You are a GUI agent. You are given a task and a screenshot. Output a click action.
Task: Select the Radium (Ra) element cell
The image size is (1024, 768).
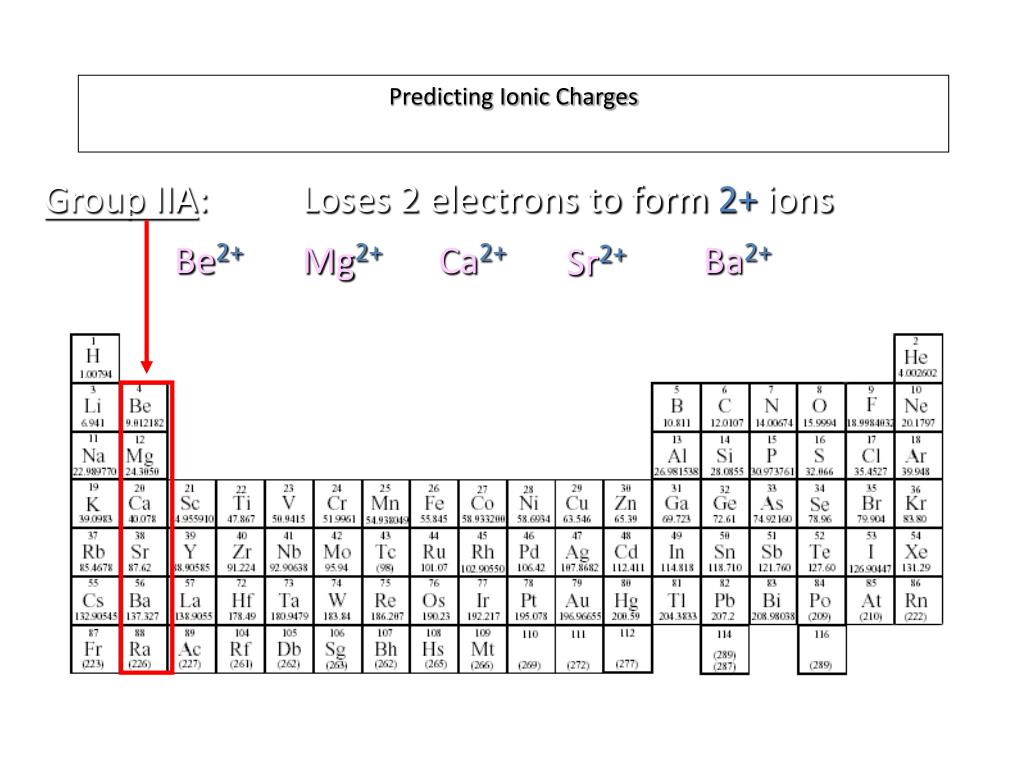pyautogui.click(x=144, y=649)
